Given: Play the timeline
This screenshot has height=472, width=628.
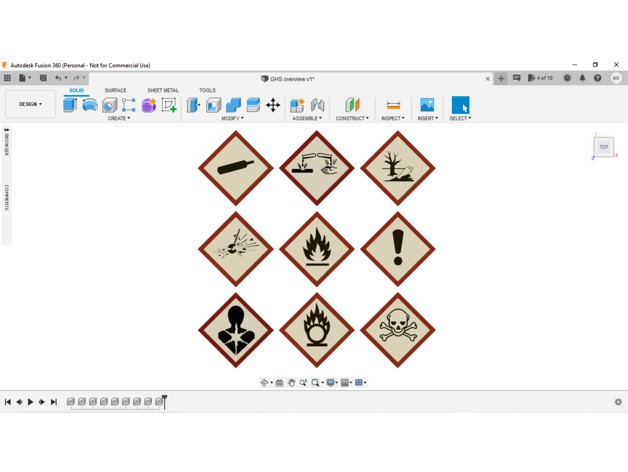Looking at the screenshot, I should pyautogui.click(x=30, y=402).
